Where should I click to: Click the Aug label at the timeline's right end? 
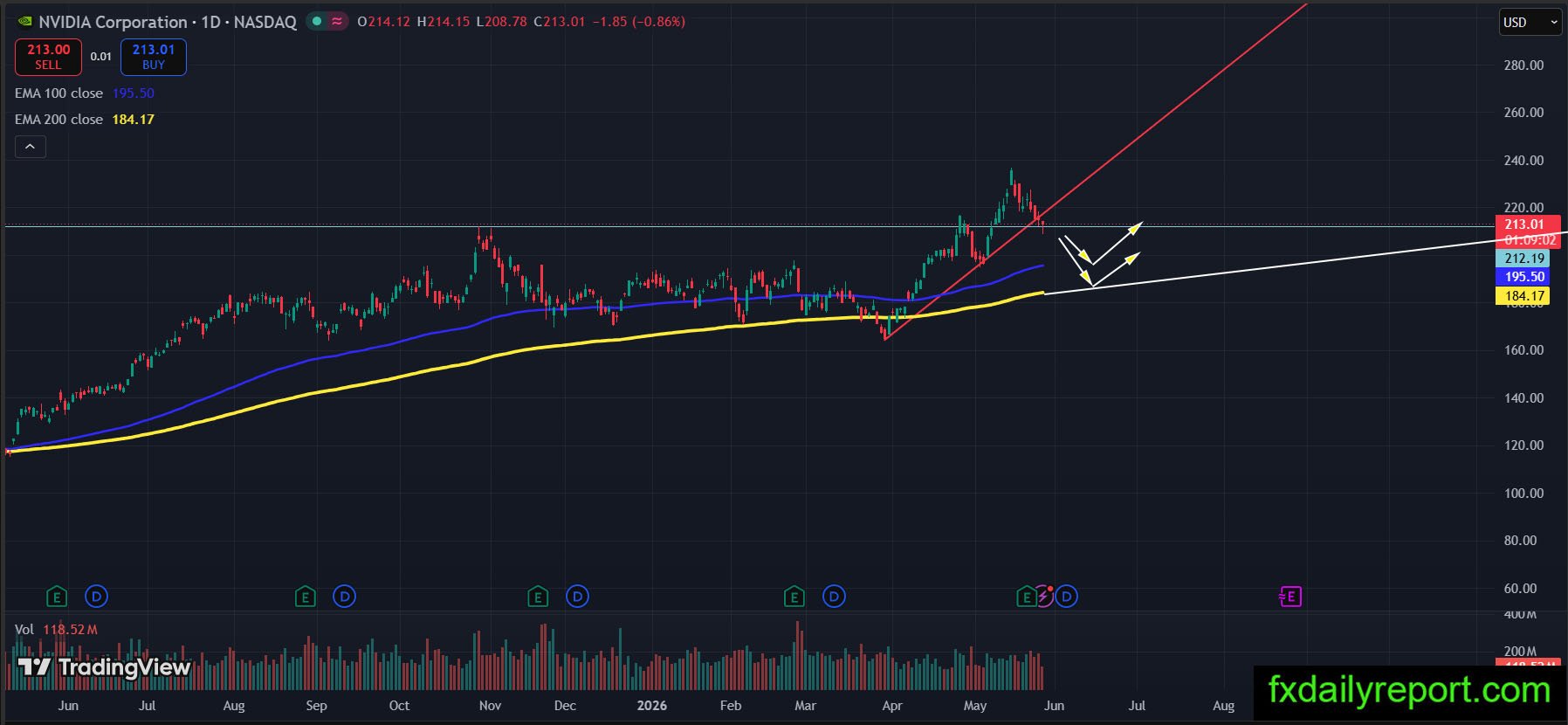1224,706
